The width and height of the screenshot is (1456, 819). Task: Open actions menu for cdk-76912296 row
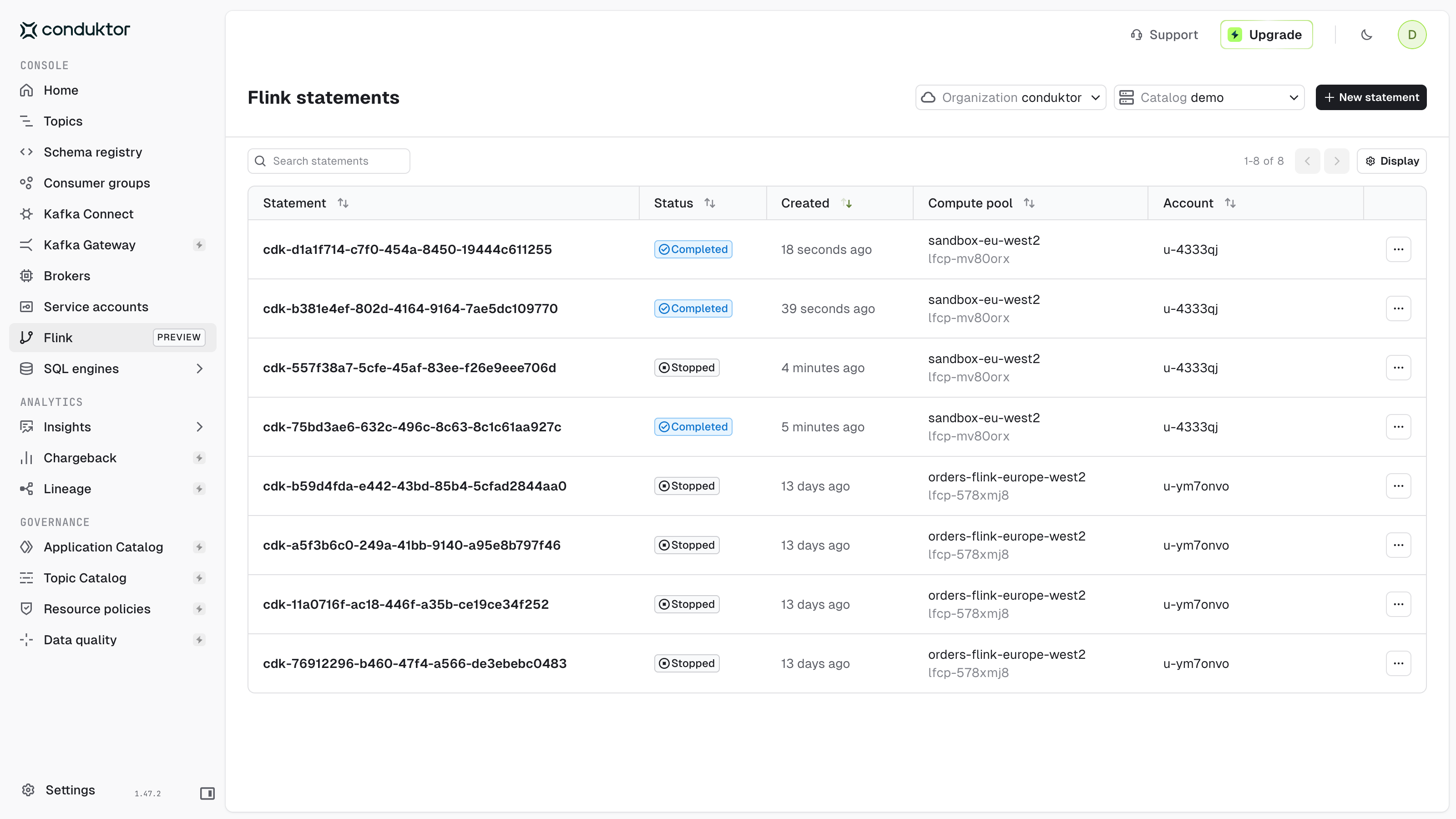pyautogui.click(x=1398, y=663)
